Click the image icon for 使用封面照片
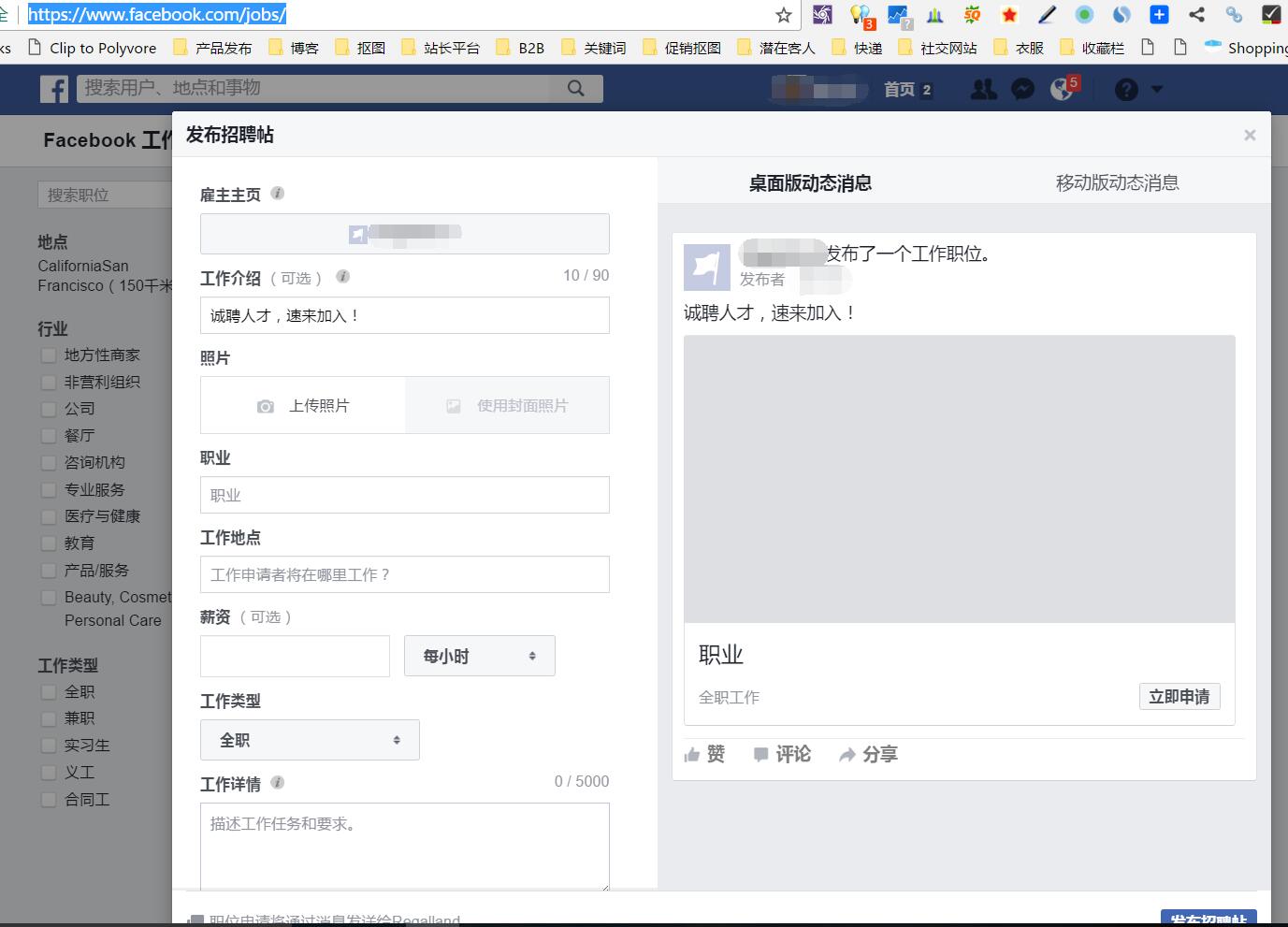Screen dimensions: 1288x927 [x=454, y=406]
